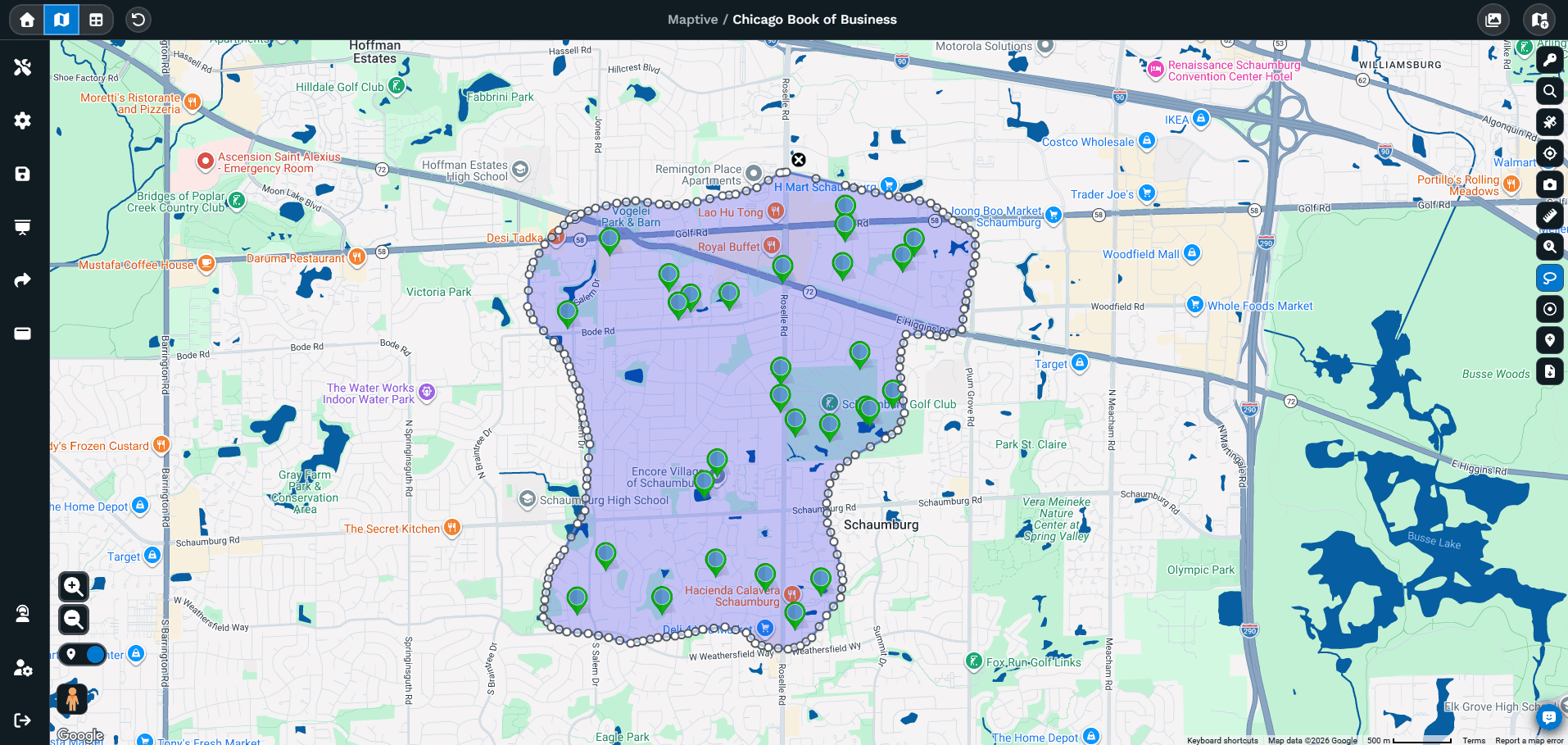Click The Water Works Indoor Water Park
The height and width of the screenshot is (745, 1568).
coord(369,393)
